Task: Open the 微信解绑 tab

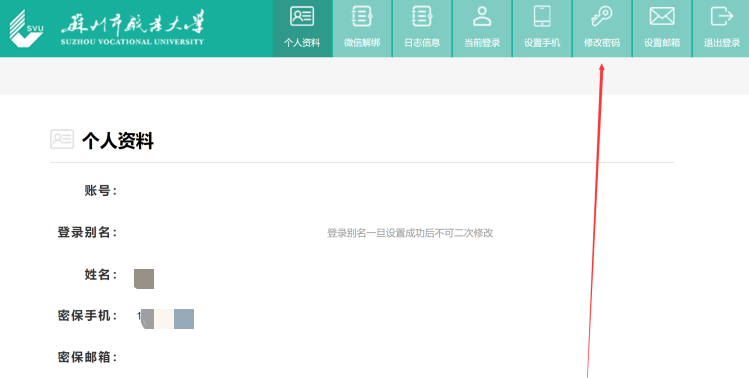Action: [362, 28]
